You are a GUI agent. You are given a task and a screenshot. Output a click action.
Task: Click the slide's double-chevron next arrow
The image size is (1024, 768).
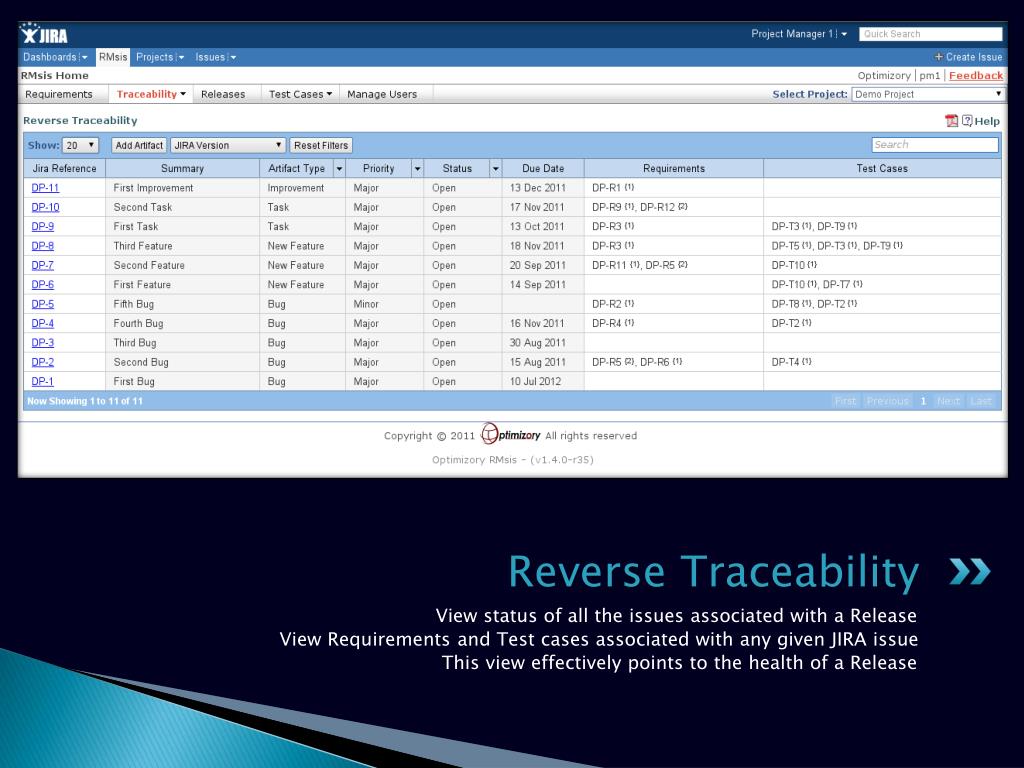[x=969, y=571]
